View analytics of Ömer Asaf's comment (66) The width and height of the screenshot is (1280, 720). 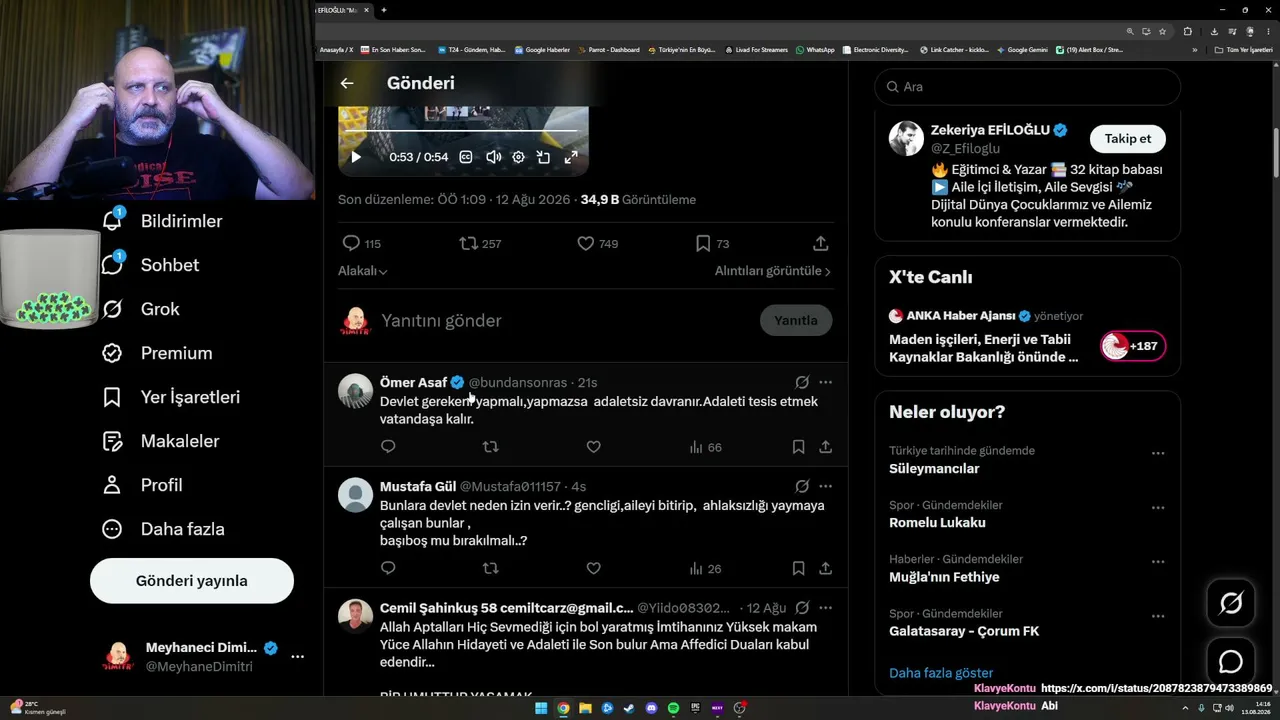click(705, 447)
